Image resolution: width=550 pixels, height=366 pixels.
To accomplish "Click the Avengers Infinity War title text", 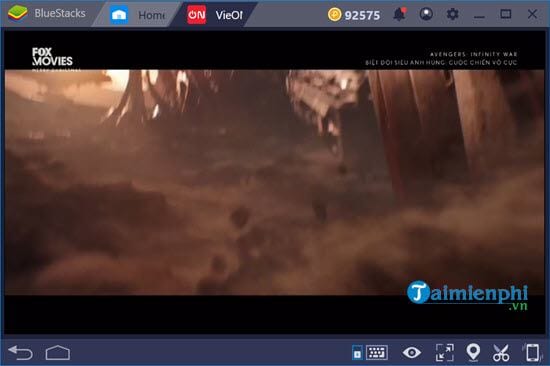I will point(474,54).
